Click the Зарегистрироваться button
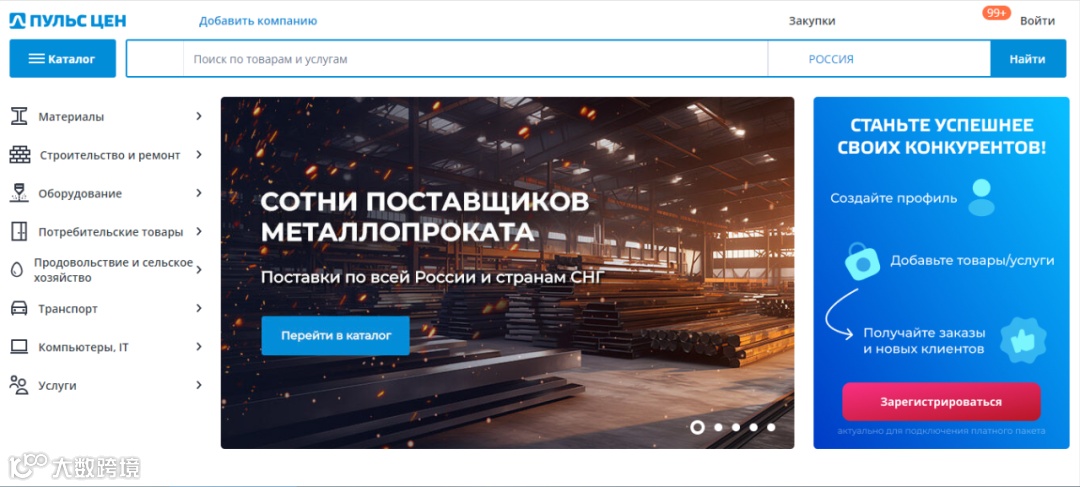Viewport: 1080px width, 487px height. (x=941, y=402)
